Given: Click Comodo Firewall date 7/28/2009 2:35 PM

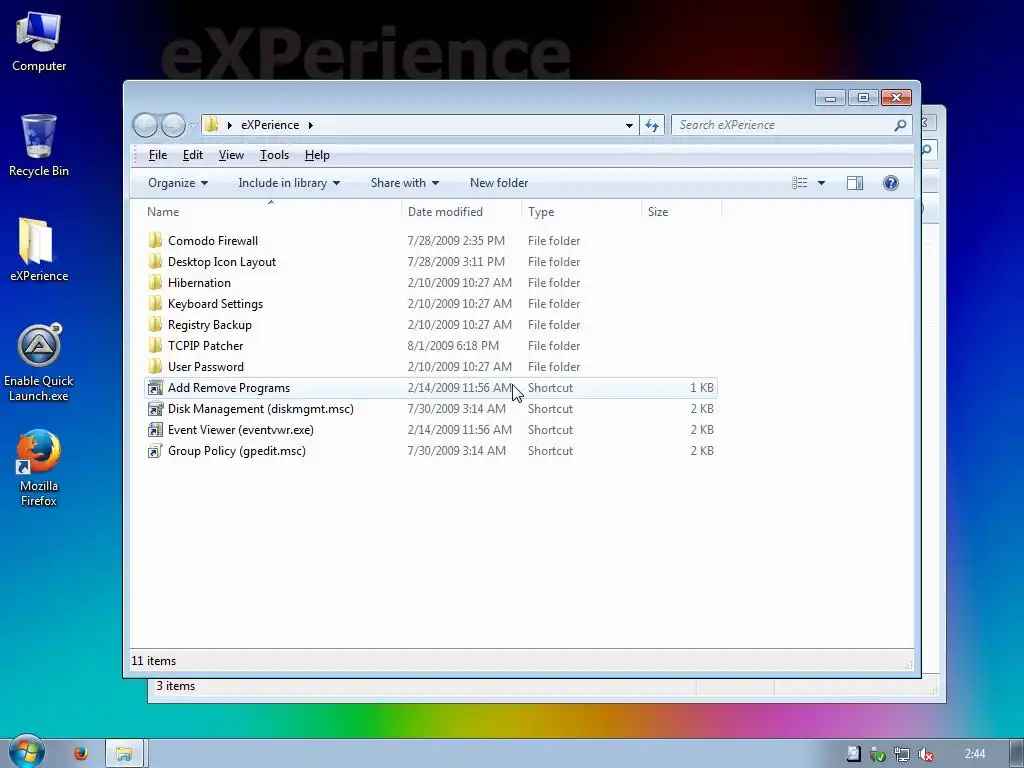Looking at the screenshot, I should pos(456,240).
